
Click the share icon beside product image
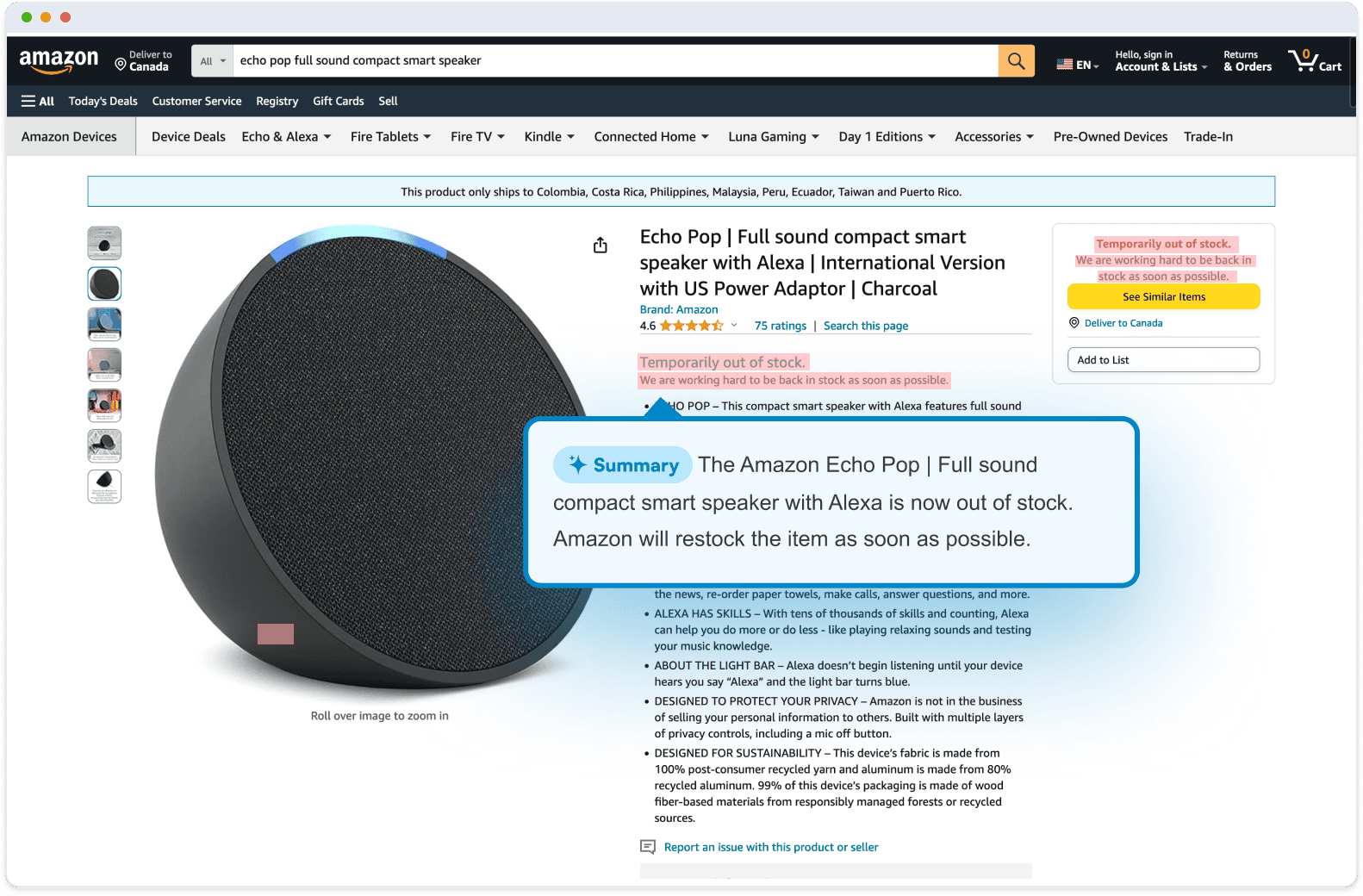[x=601, y=246]
